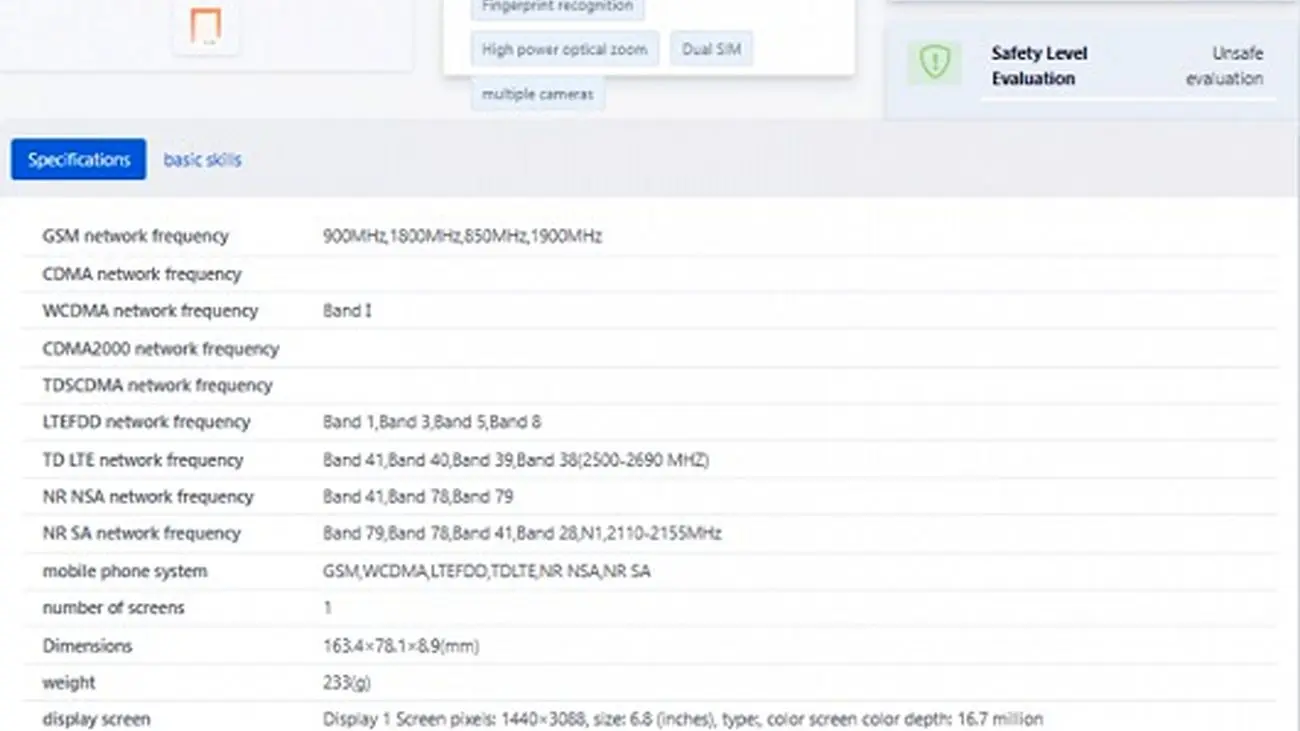Click the 163.4×78.1×8.9(mm) value
This screenshot has height=731, width=1300.
click(x=401, y=646)
